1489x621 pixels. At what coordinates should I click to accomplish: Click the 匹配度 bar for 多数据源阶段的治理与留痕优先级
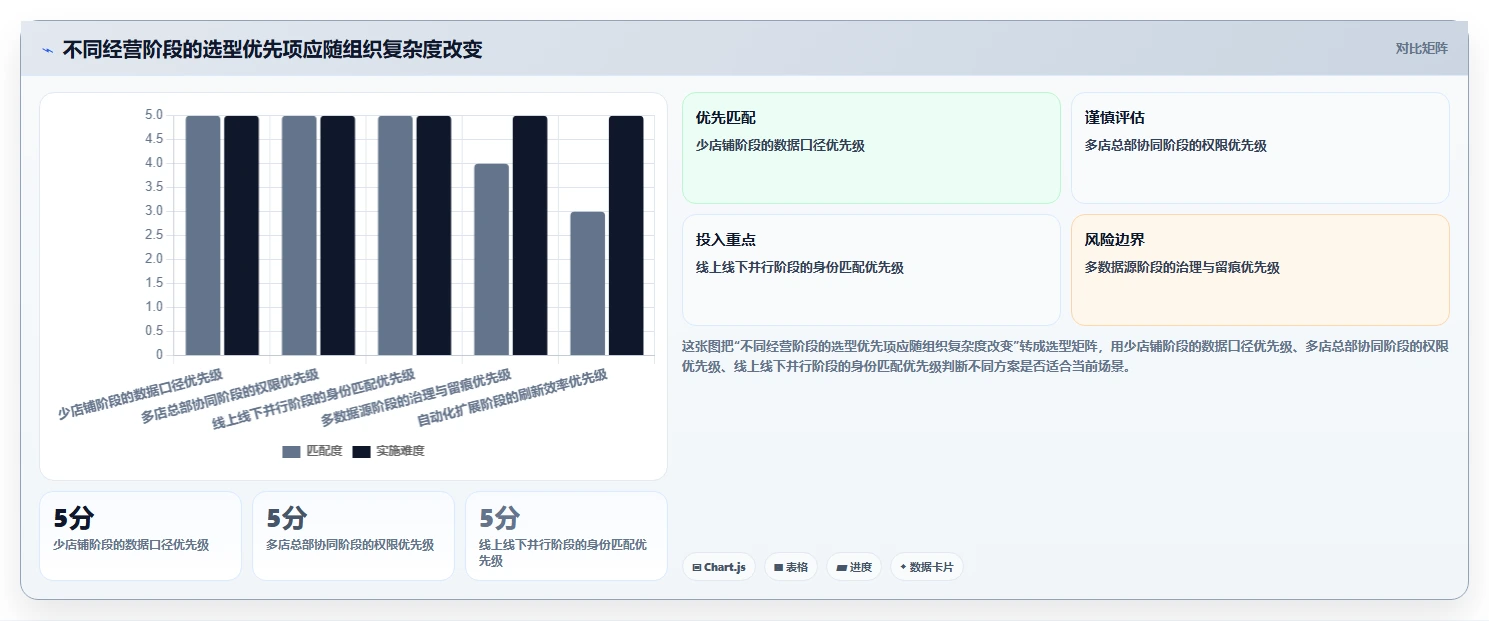click(491, 259)
